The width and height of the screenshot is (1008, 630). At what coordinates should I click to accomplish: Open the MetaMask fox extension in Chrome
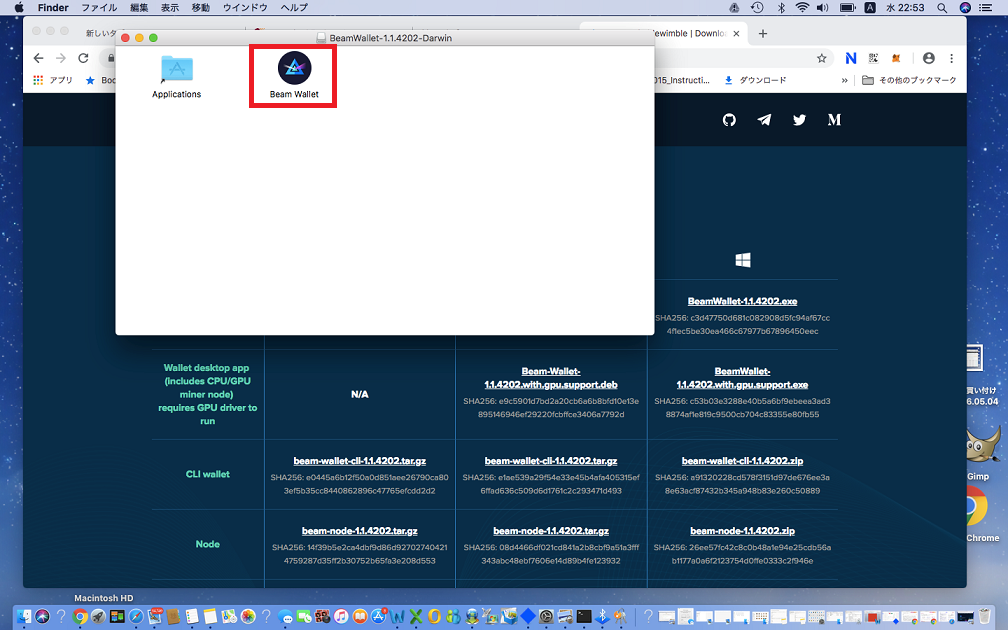[x=896, y=58]
